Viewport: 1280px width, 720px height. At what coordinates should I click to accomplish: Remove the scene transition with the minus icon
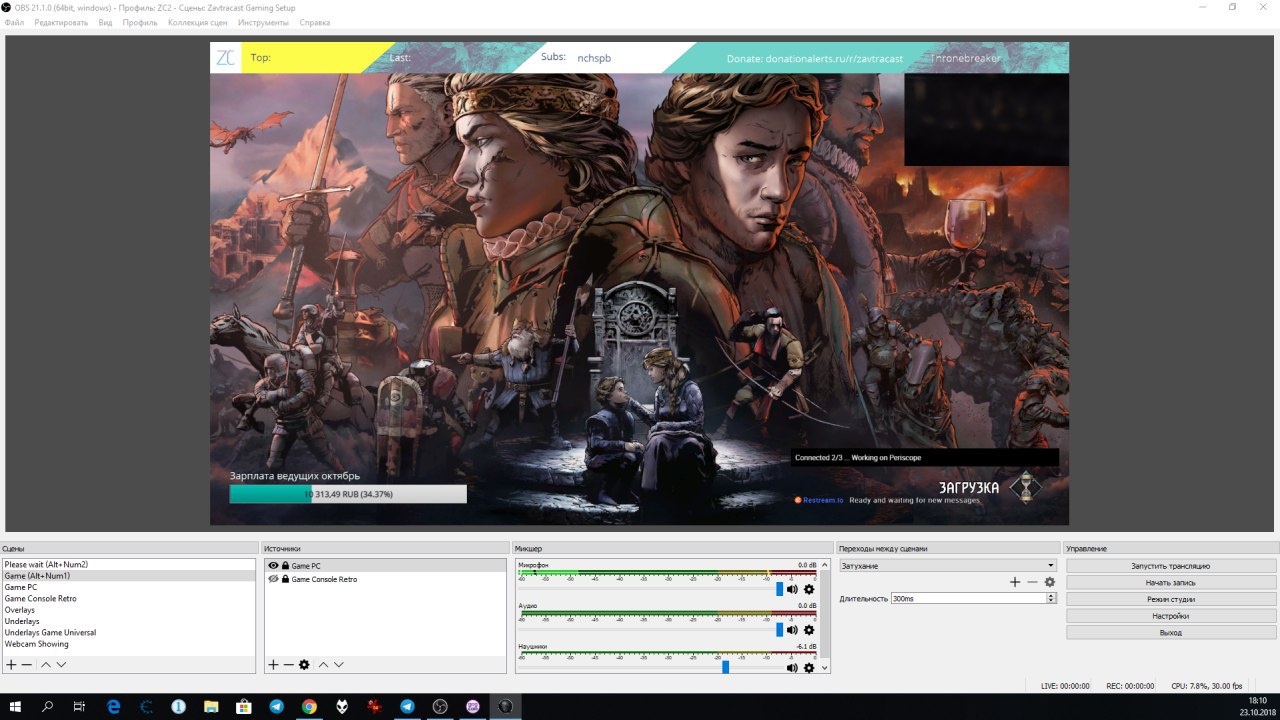[1032, 582]
